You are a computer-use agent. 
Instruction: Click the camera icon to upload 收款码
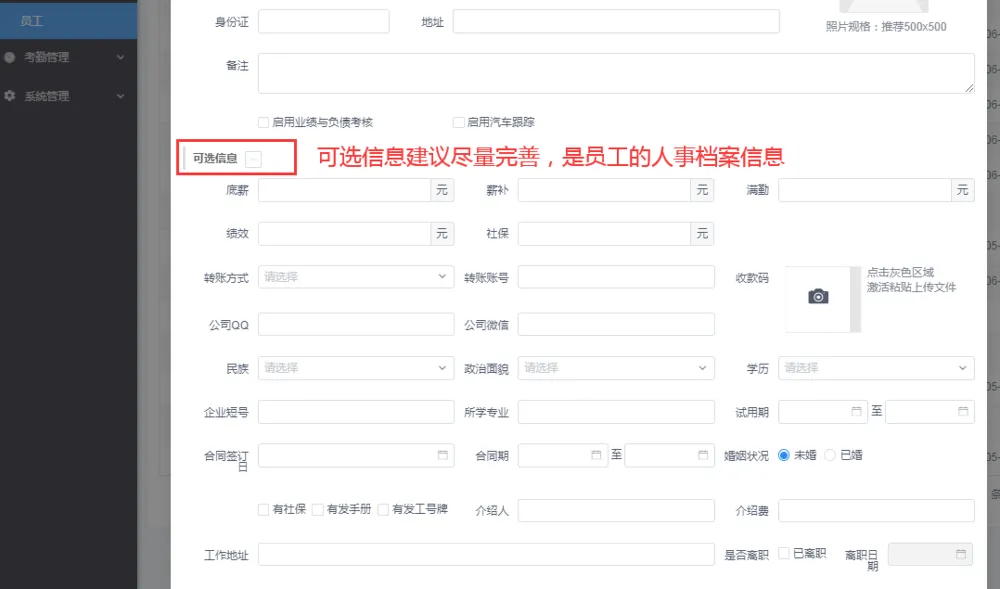tap(818, 297)
